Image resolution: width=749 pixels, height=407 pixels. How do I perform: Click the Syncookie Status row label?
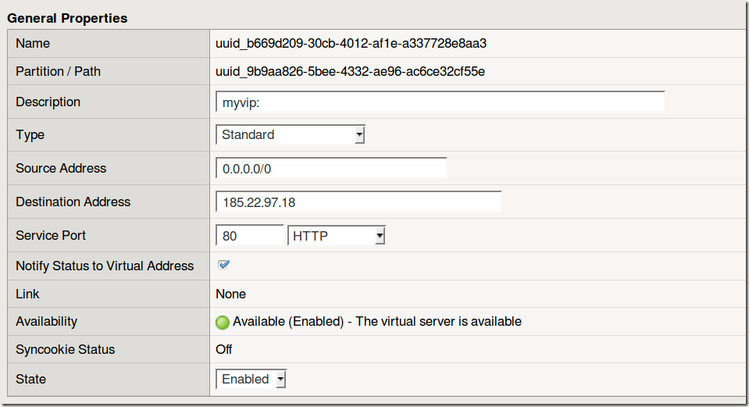(x=65, y=350)
